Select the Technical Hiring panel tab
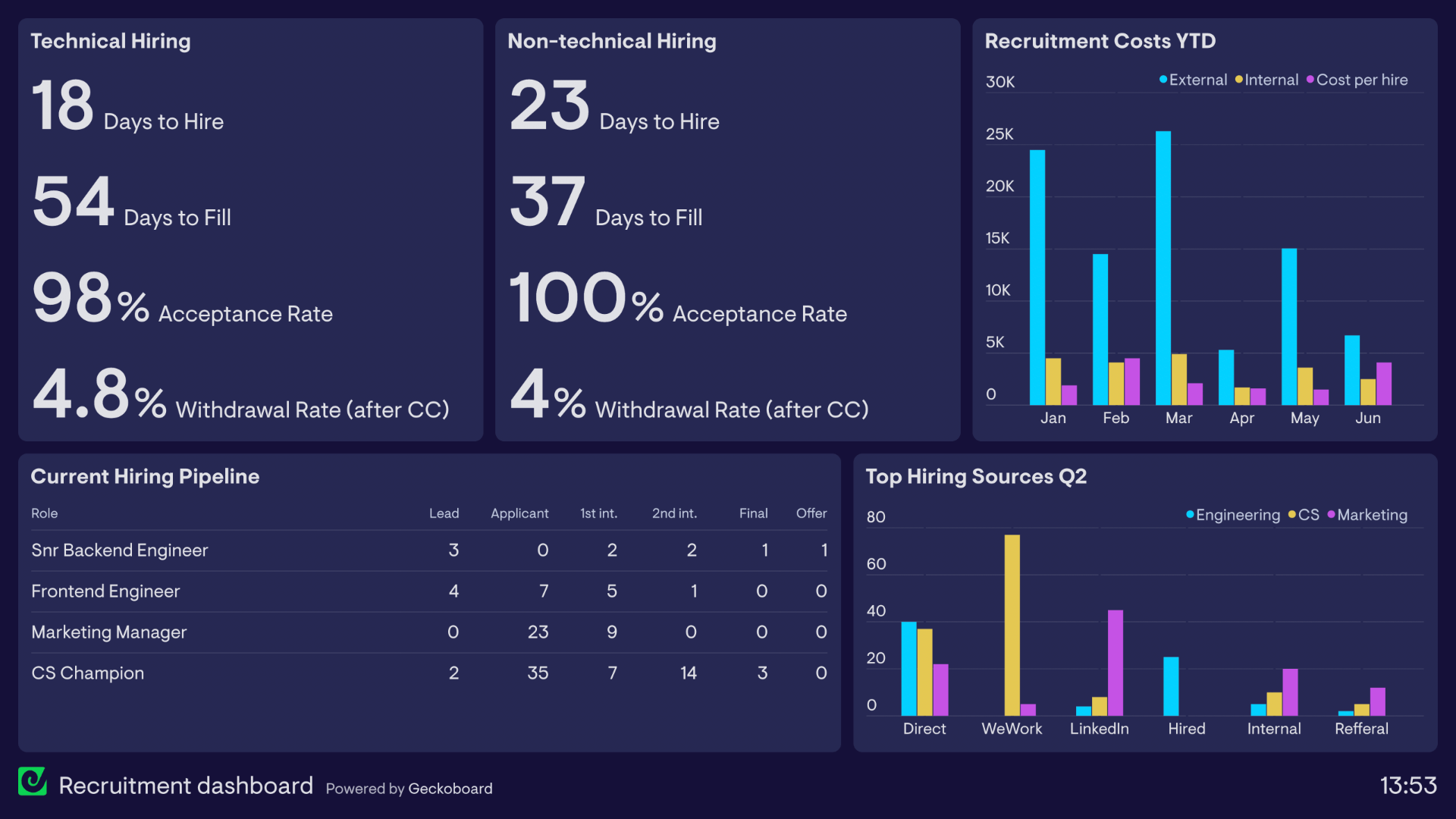 click(x=113, y=41)
